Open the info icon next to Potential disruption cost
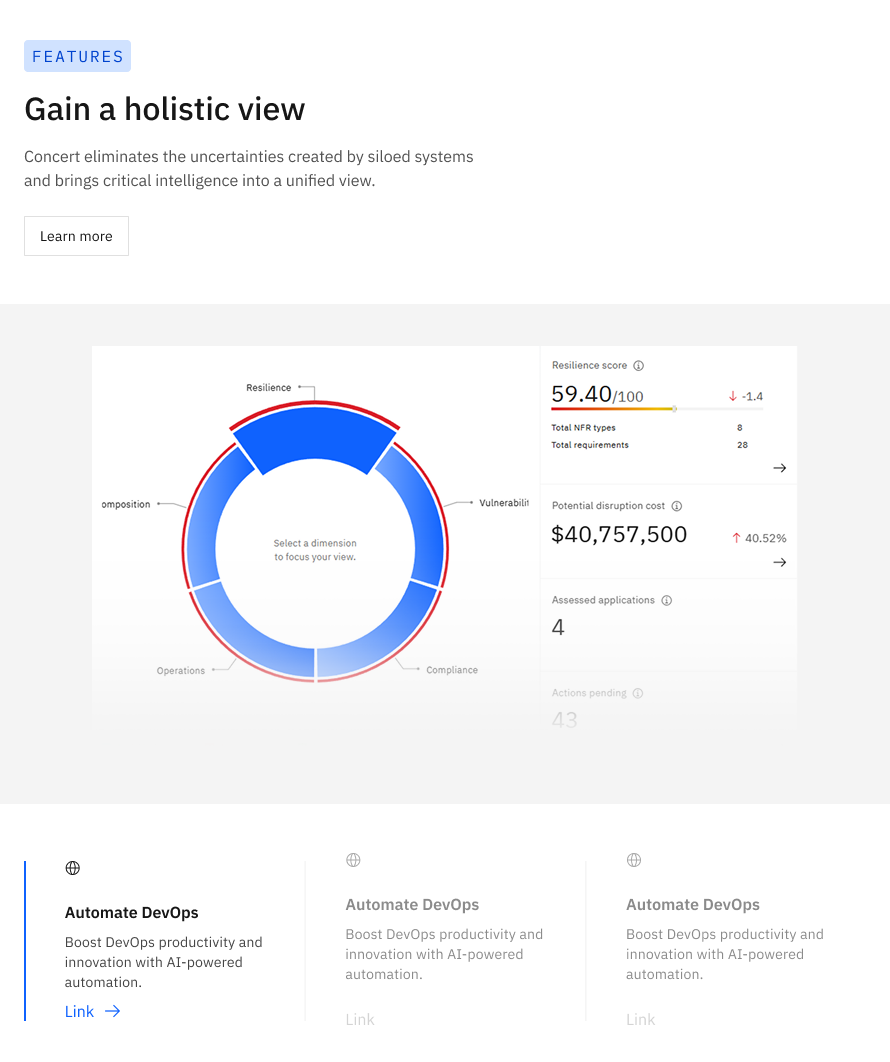The image size is (890, 1062). [677, 506]
